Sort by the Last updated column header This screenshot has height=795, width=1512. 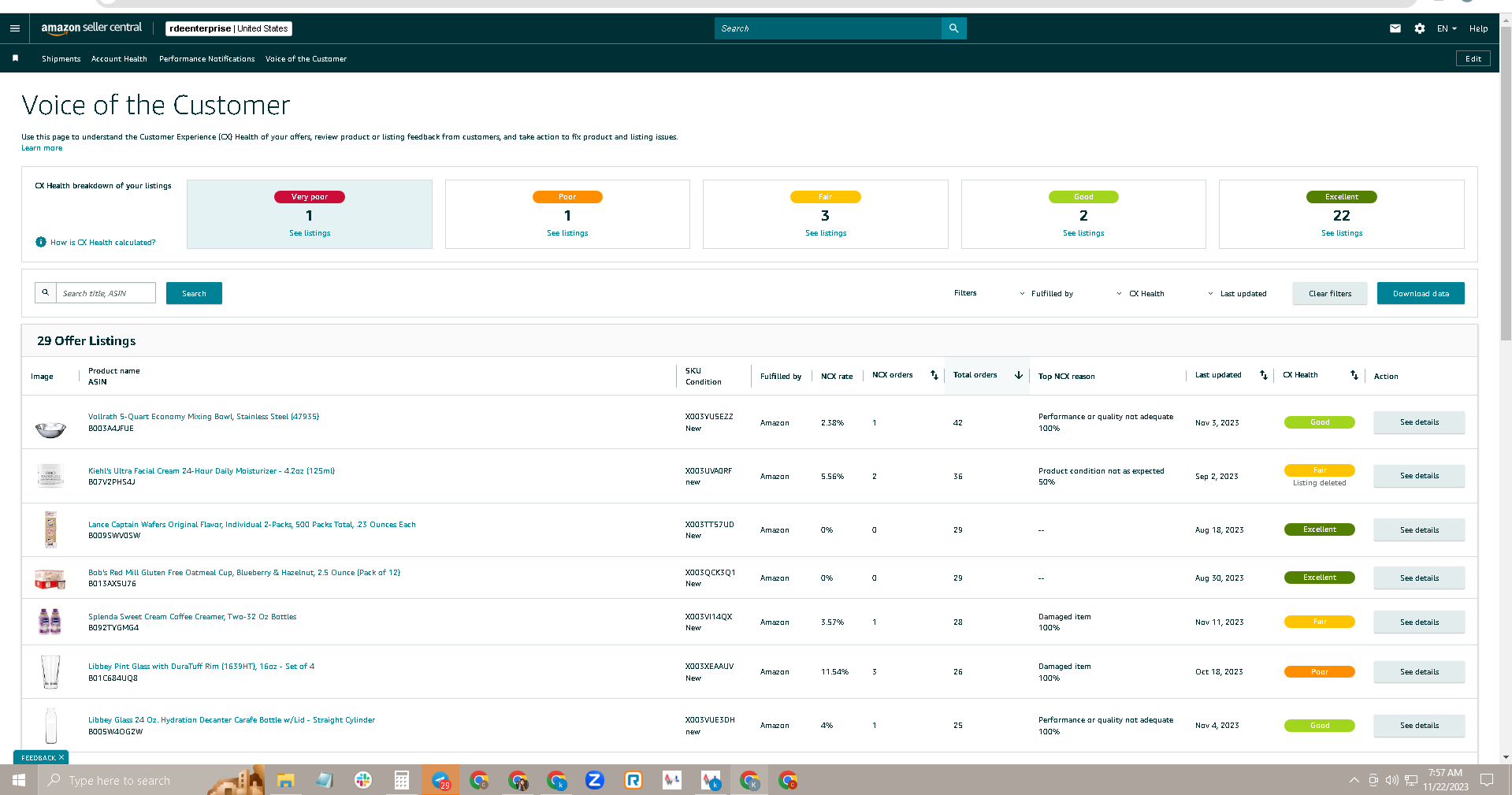pyautogui.click(x=1263, y=375)
